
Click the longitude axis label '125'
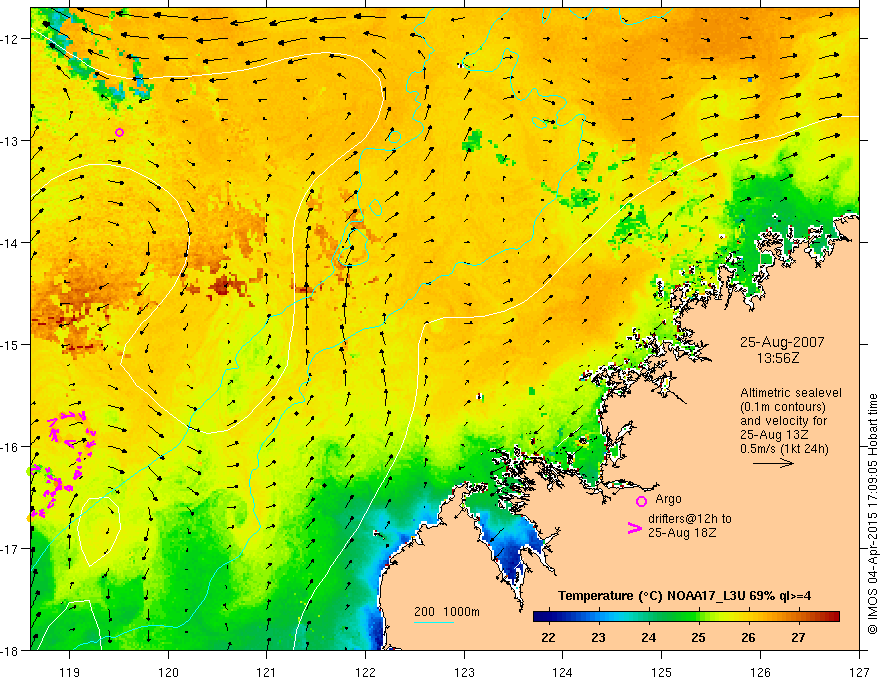click(x=662, y=672)
